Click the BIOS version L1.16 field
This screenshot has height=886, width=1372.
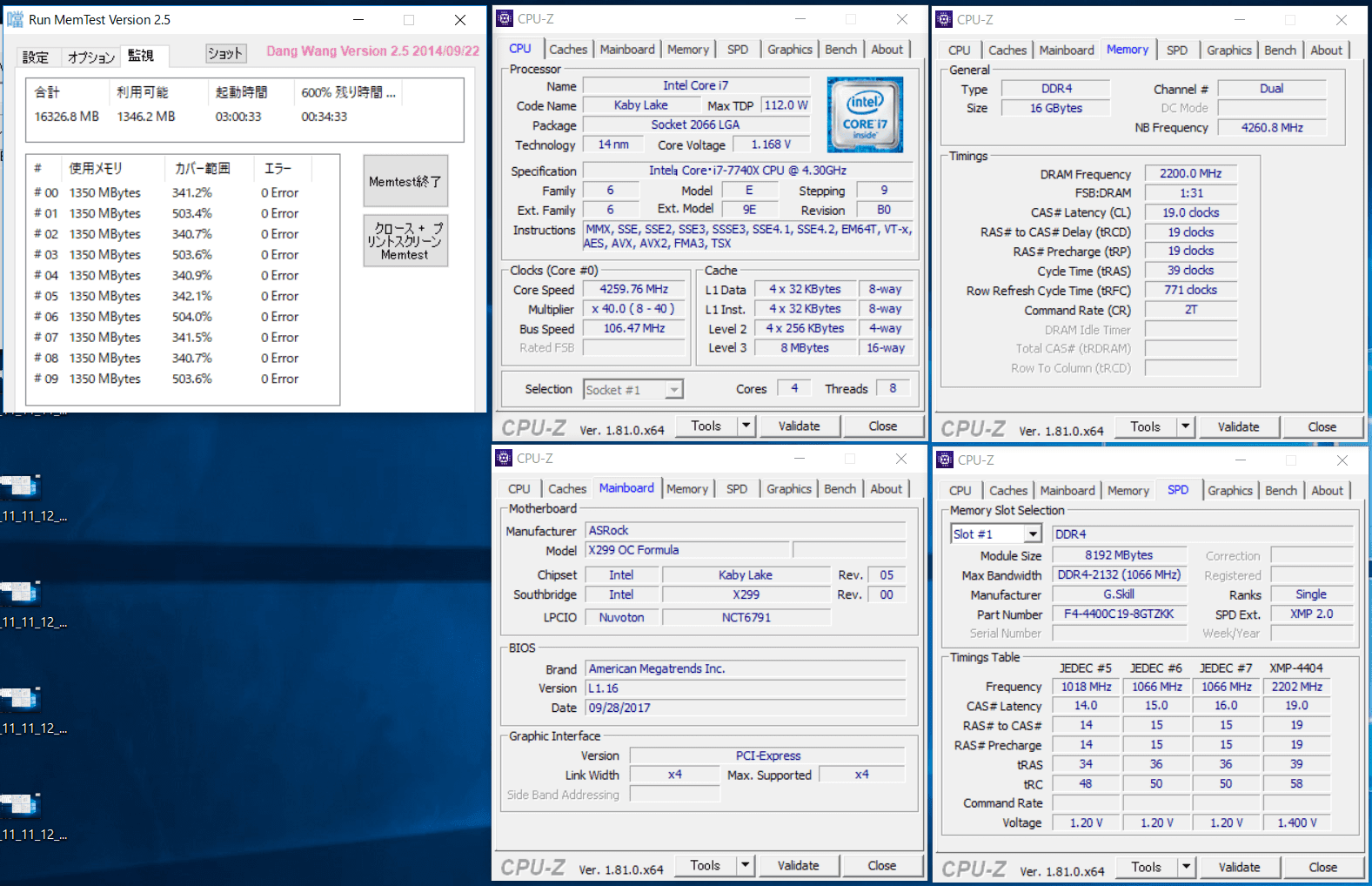[x=746, y=688]
